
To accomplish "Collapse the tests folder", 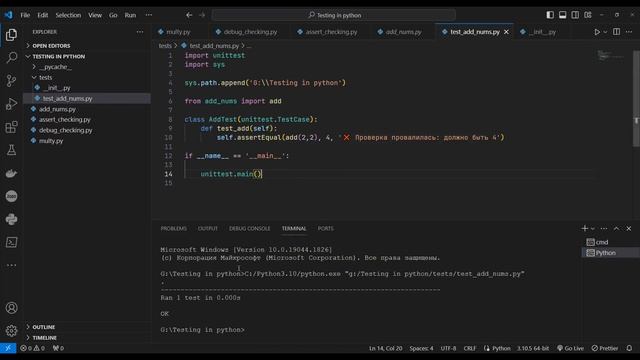I will tap(45, 78).
